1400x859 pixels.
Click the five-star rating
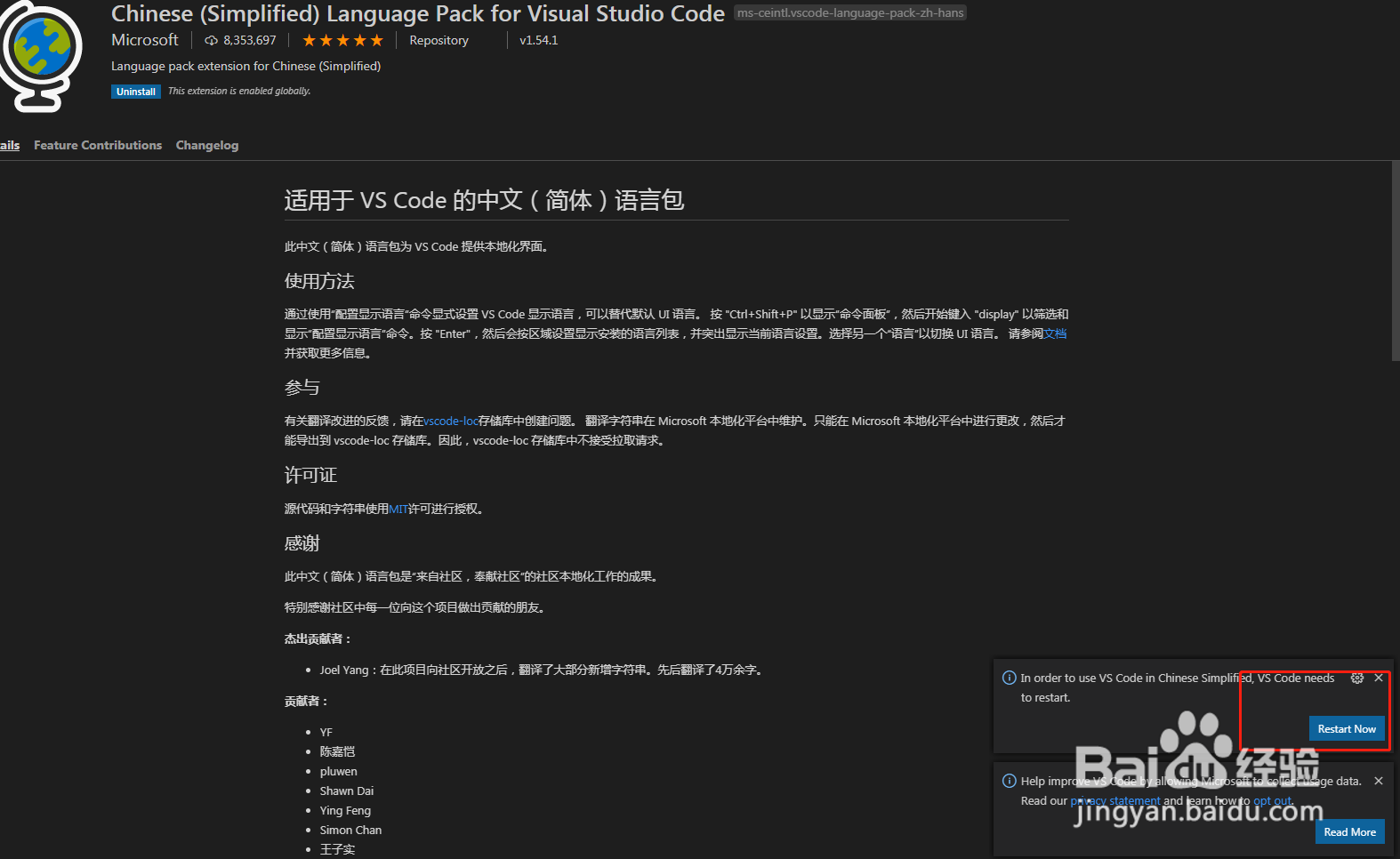point(342,40)
